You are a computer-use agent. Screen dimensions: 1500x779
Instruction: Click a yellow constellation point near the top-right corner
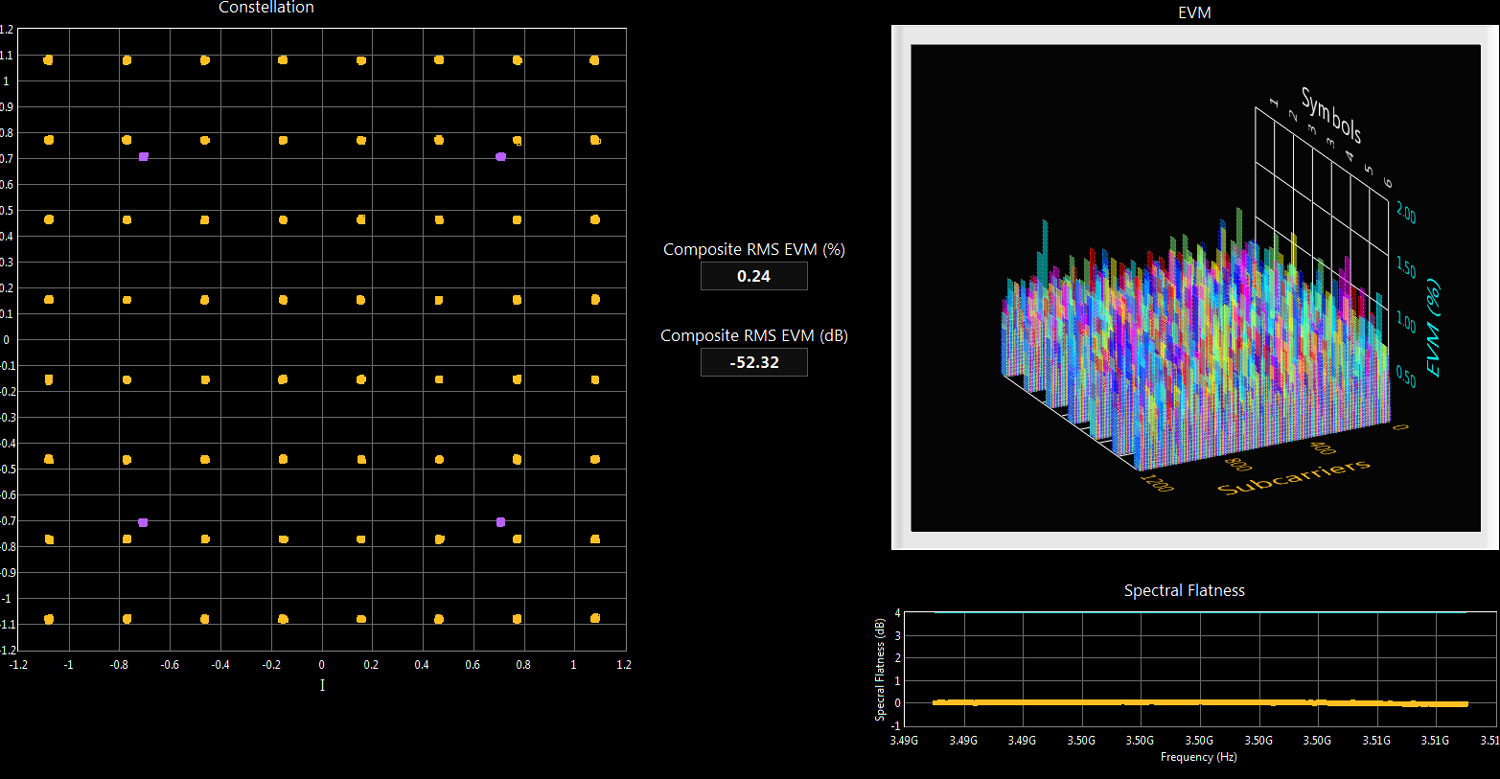tap(593, 59)
